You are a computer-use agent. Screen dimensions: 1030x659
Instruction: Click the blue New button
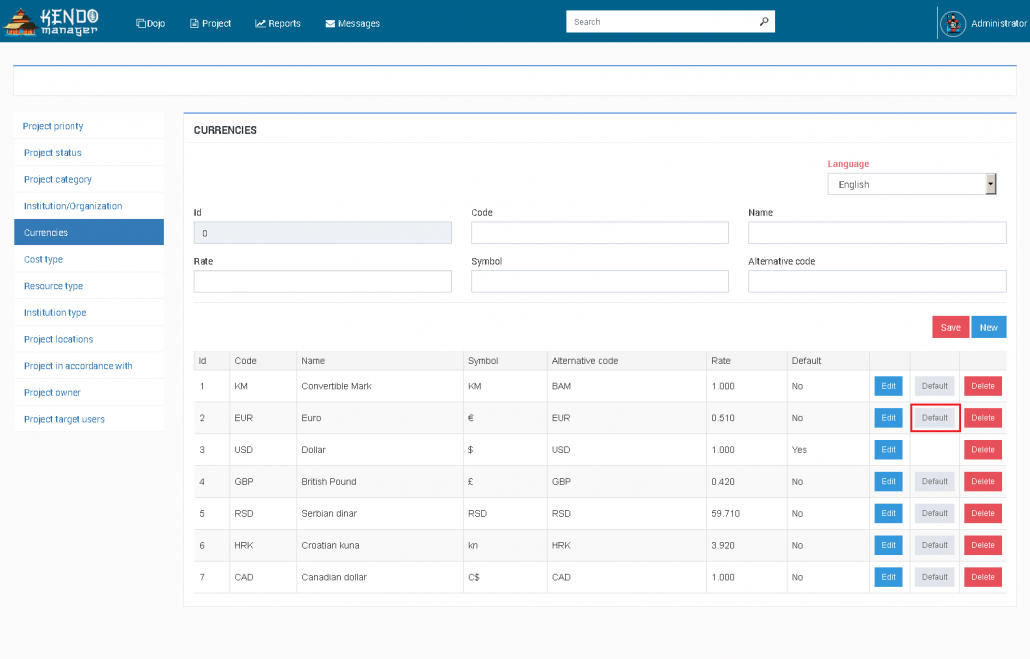click(x=989, y=327)
